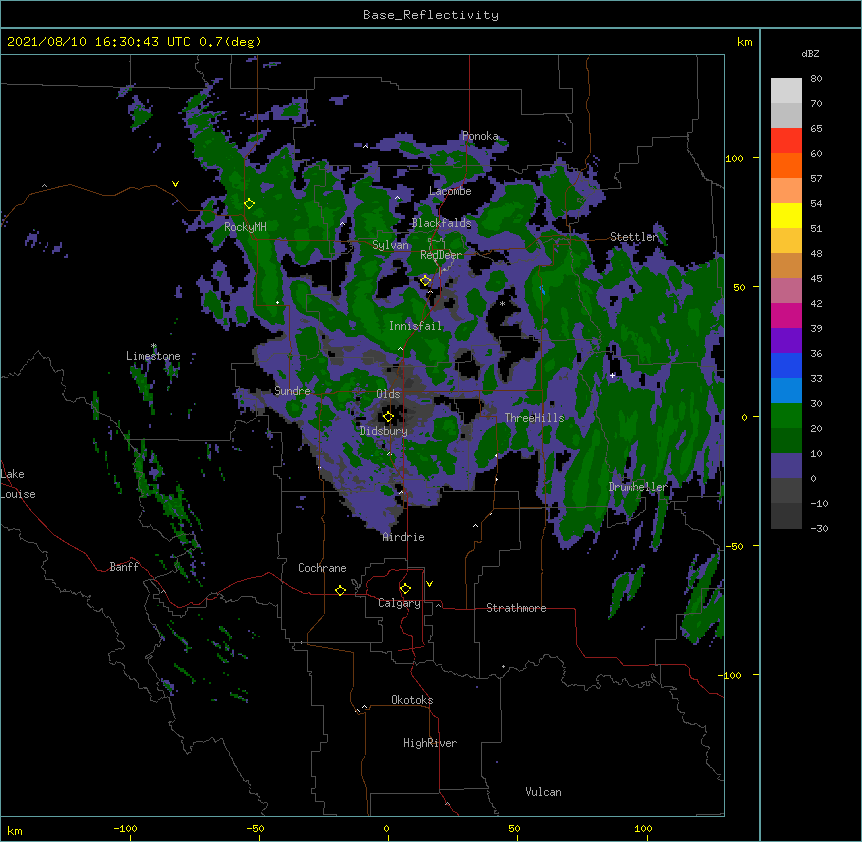Select the bright green 20-30 dBZ swatch
Image resolution: width=862 pixels, height=842 pixels.
point(786,416)
